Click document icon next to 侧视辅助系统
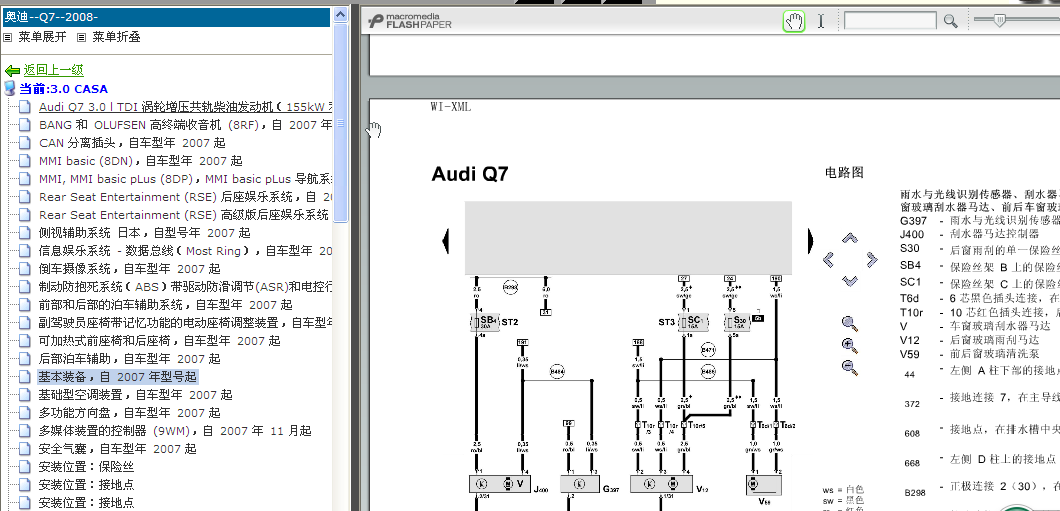1060x511 pixels. click(x=24, y=233)
